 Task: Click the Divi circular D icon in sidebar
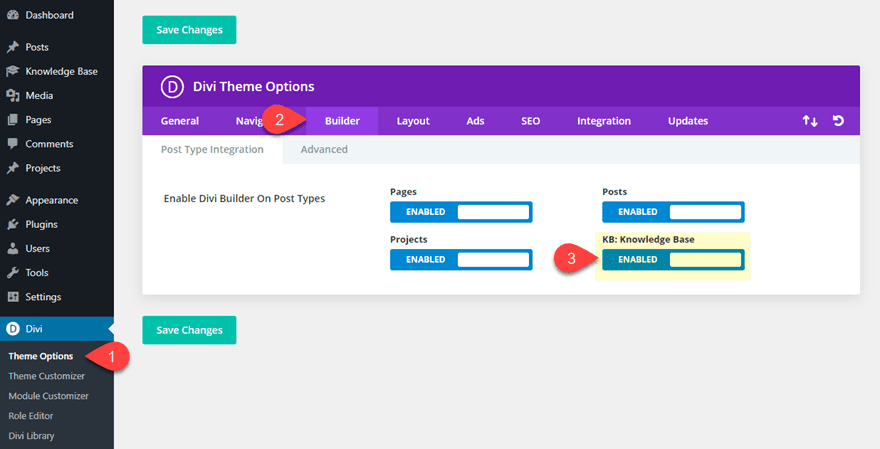pyautogui.click(x=12, y=329)
